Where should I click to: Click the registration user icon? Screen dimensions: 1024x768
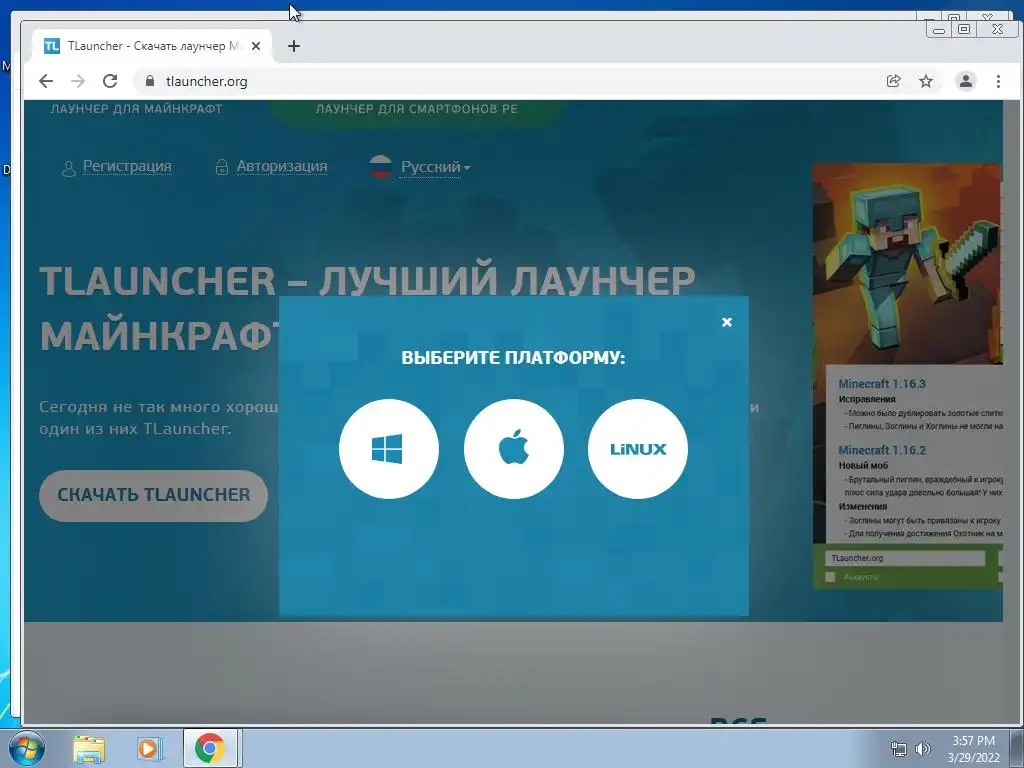[x=69, y=169]
